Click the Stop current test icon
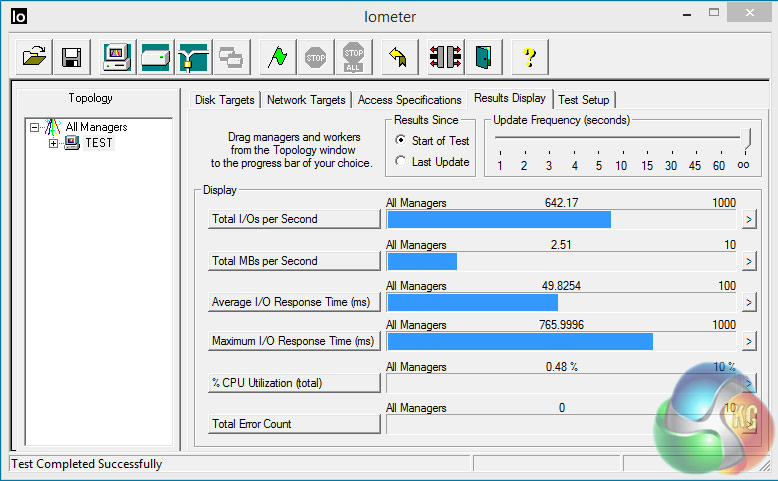Screen dimensions: 778x481 [x=316, y=57]
